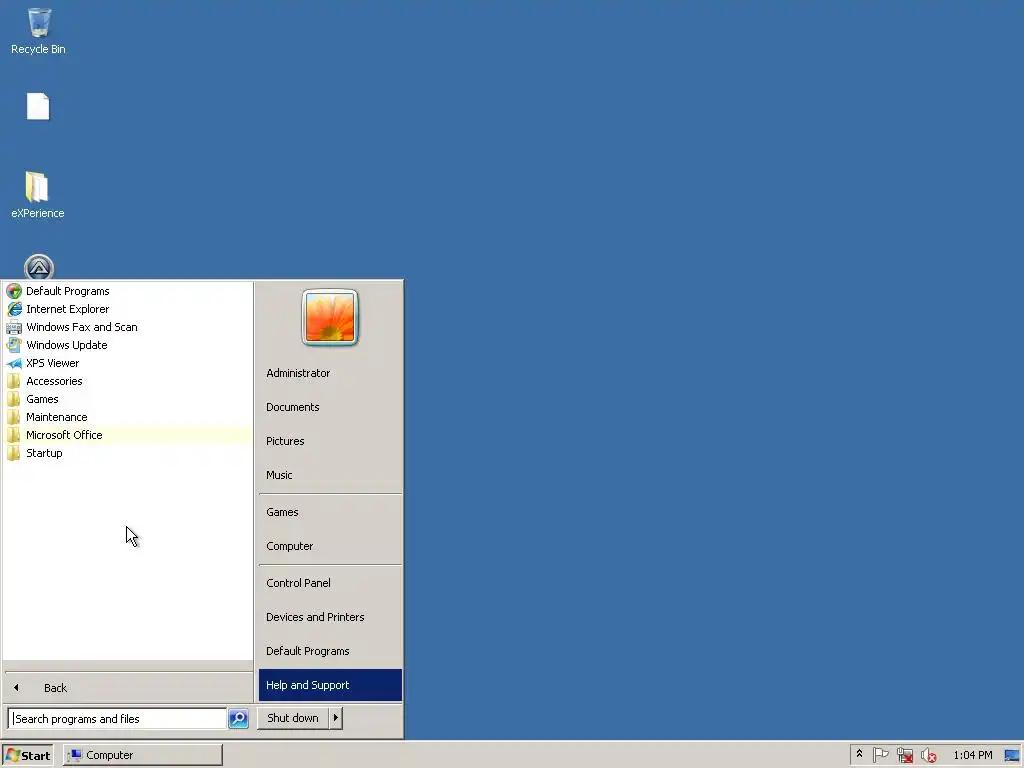Open Help and Support

point(330,685)
